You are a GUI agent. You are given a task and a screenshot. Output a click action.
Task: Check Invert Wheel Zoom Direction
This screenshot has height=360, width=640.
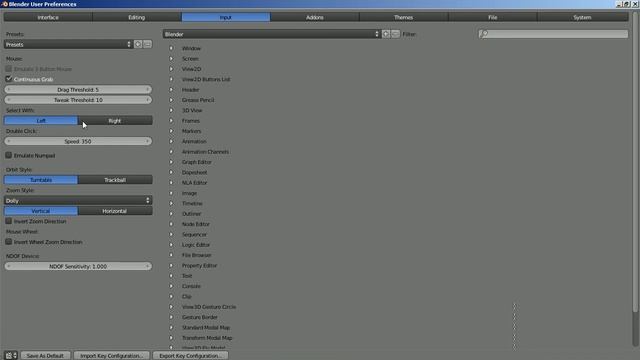[x=9, y=242]
